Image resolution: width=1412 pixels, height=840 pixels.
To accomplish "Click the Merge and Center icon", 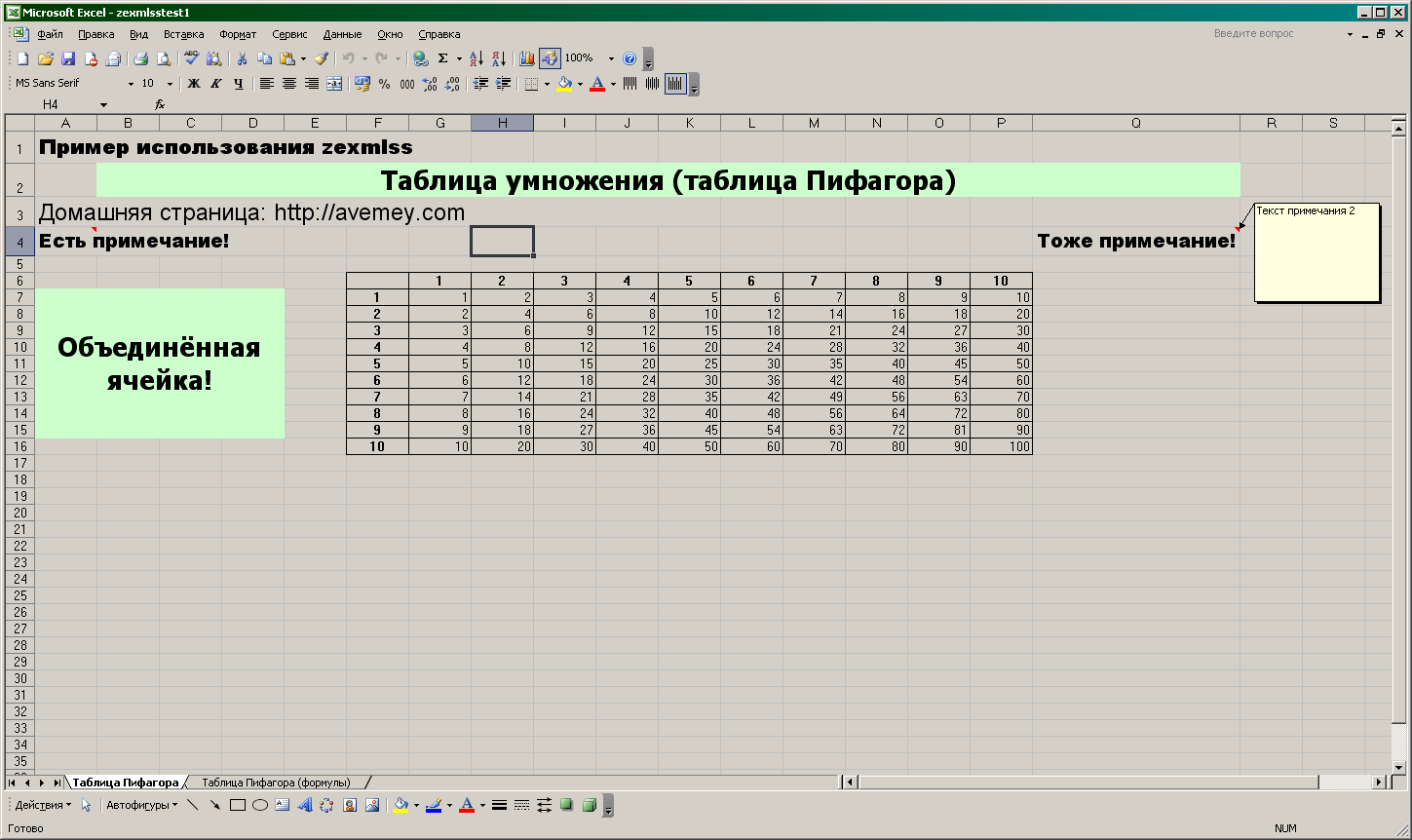I will coord(334,84).
